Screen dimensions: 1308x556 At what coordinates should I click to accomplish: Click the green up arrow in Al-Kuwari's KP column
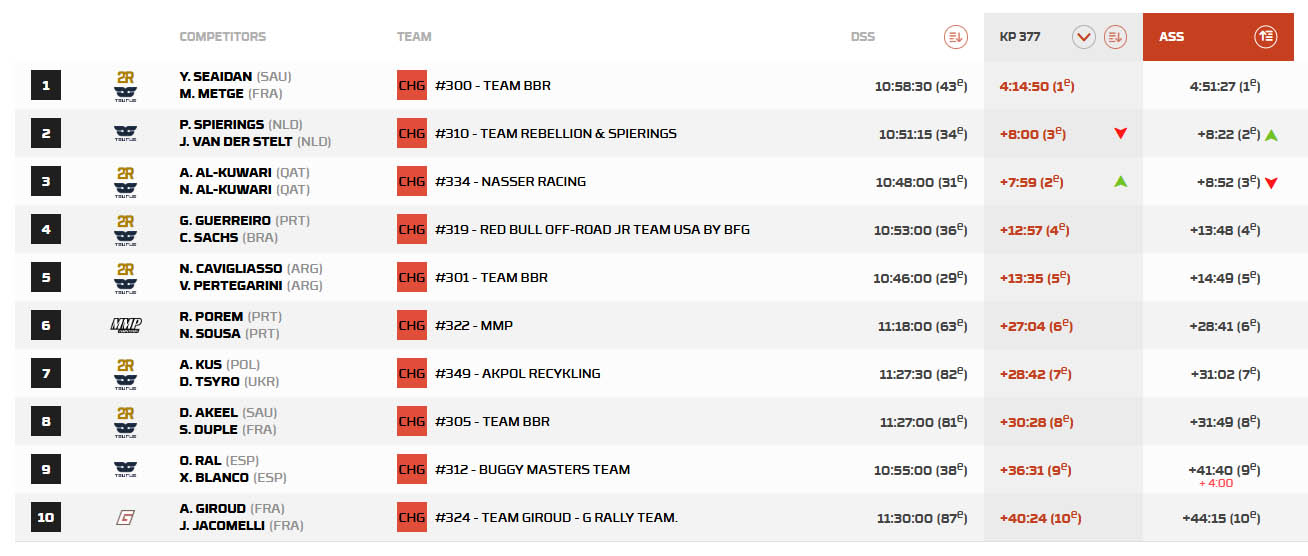pyautogui.click(x=1121, y=181)
